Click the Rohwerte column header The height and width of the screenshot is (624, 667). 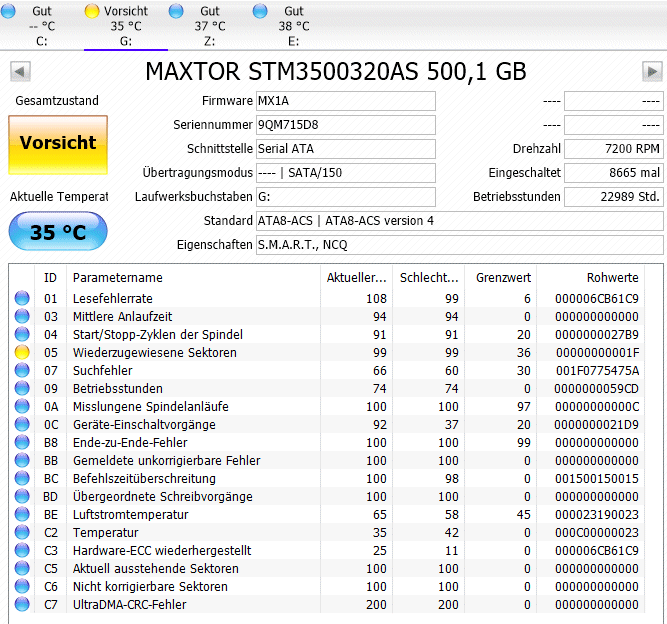click(x=590, y=277)
